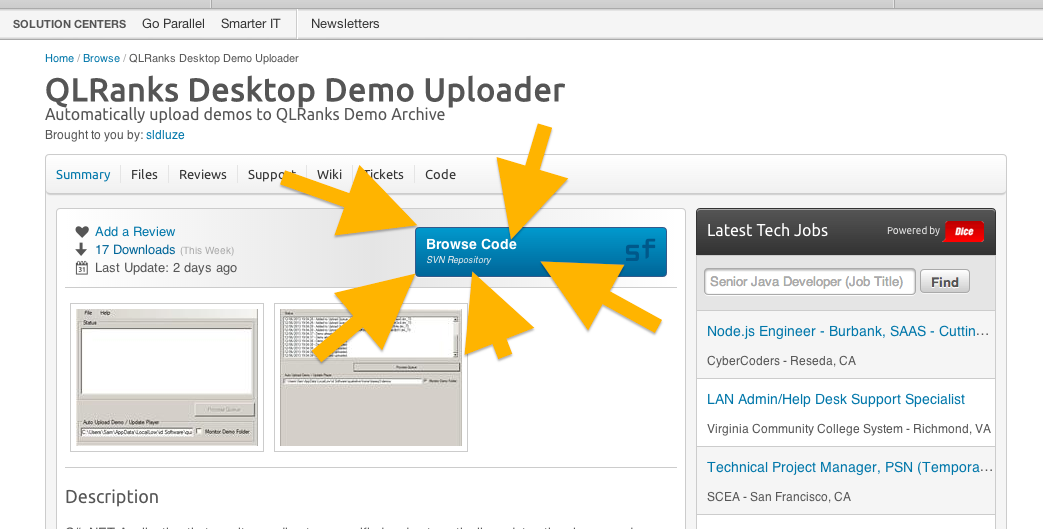Click the heart icon beside Add a Review

[82, 232]
